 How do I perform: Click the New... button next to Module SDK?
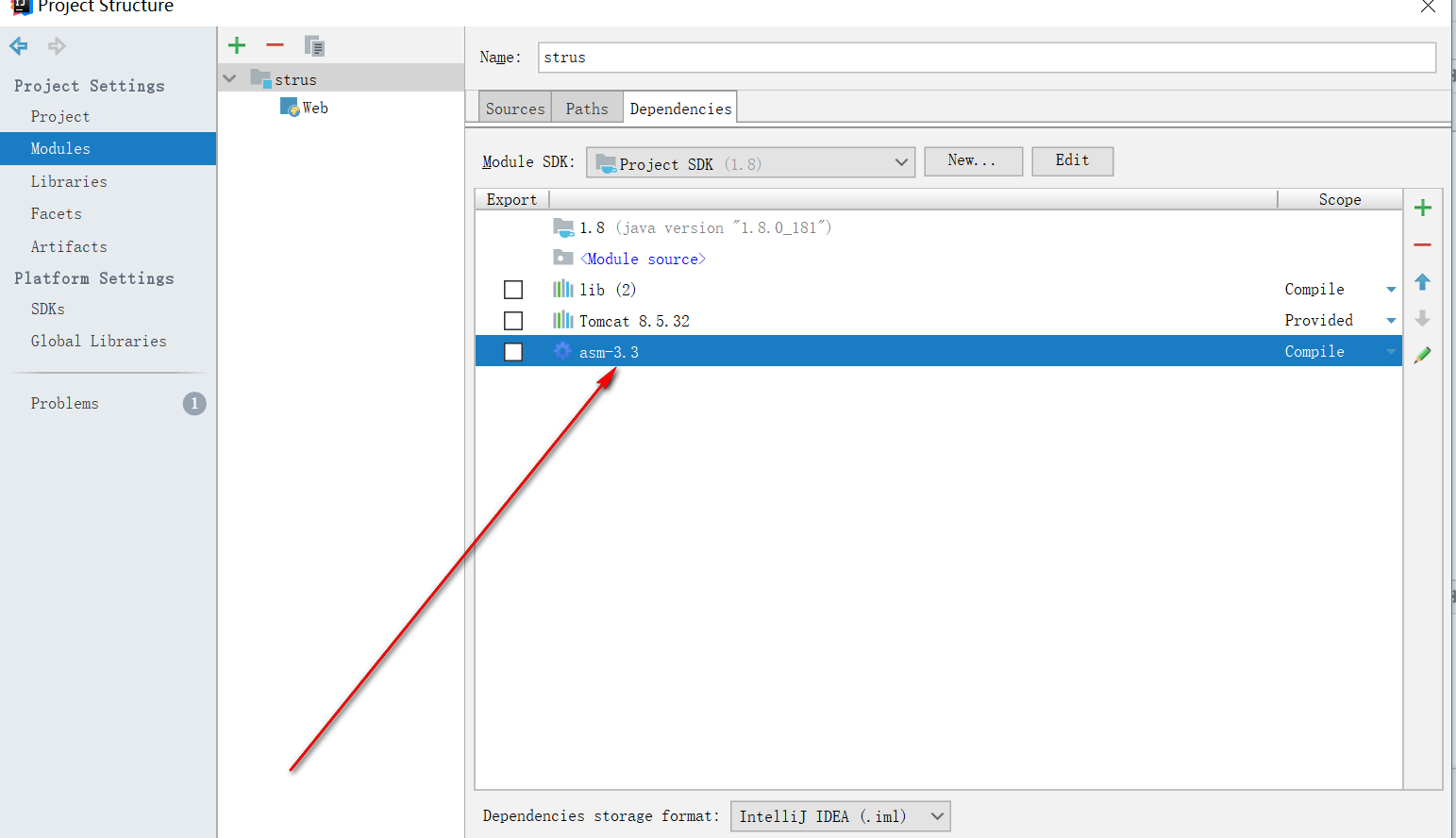pyautogui.click(x=973, y=160)
